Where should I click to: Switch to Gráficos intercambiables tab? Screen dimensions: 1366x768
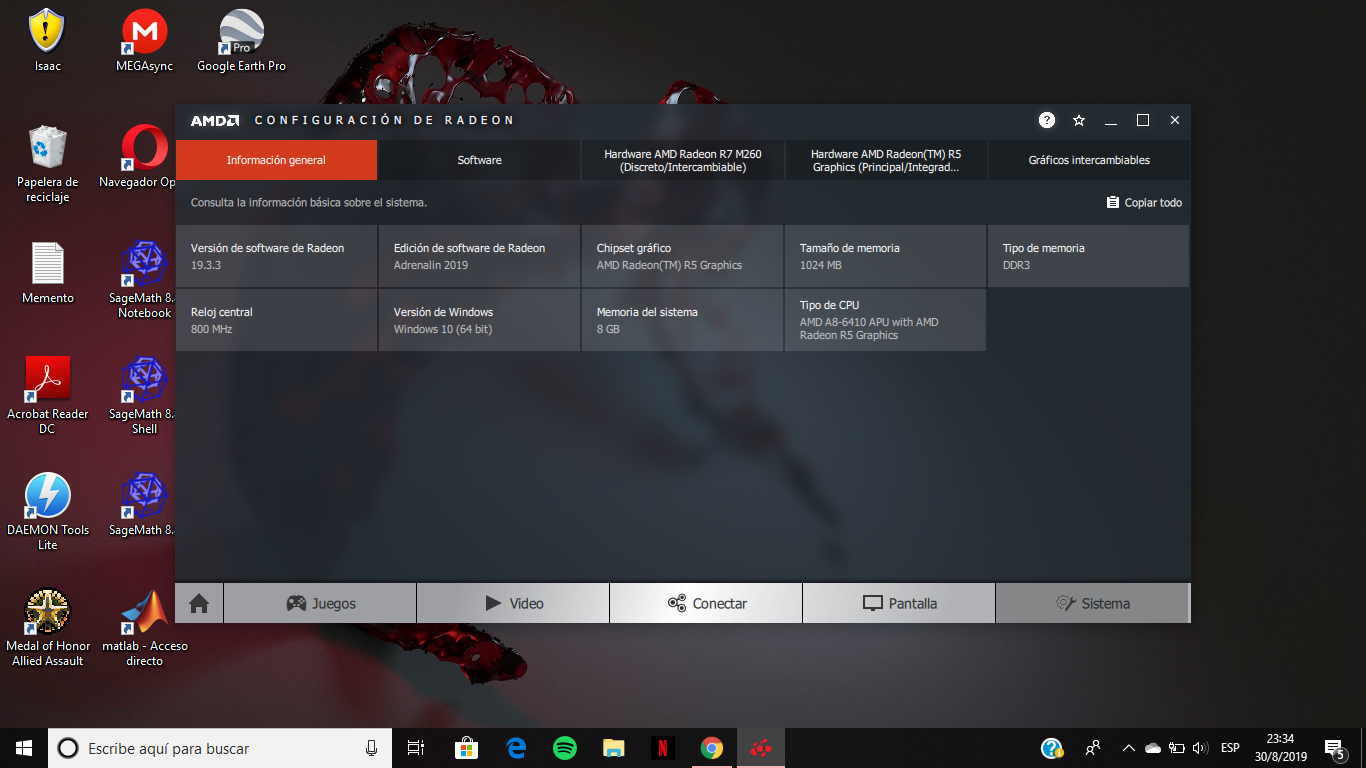1089,160
